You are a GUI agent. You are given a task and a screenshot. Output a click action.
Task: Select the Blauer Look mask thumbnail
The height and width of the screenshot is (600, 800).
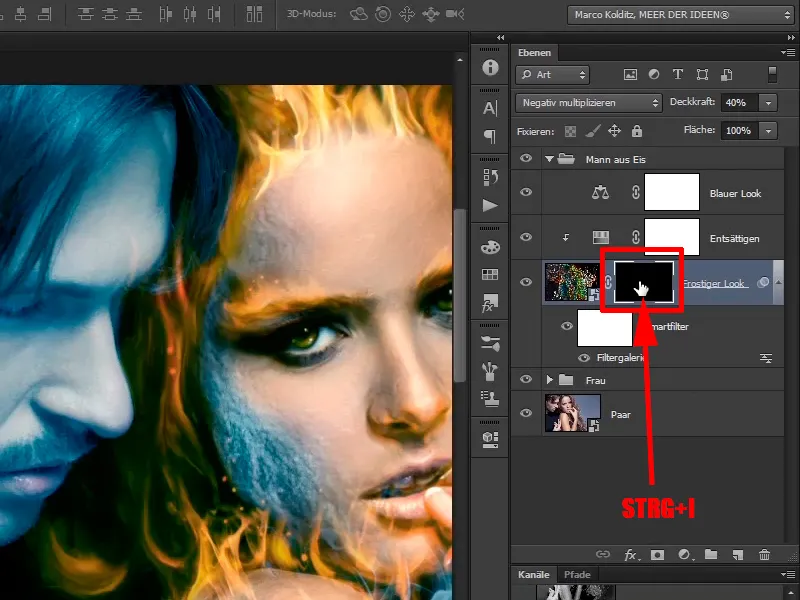671,192
